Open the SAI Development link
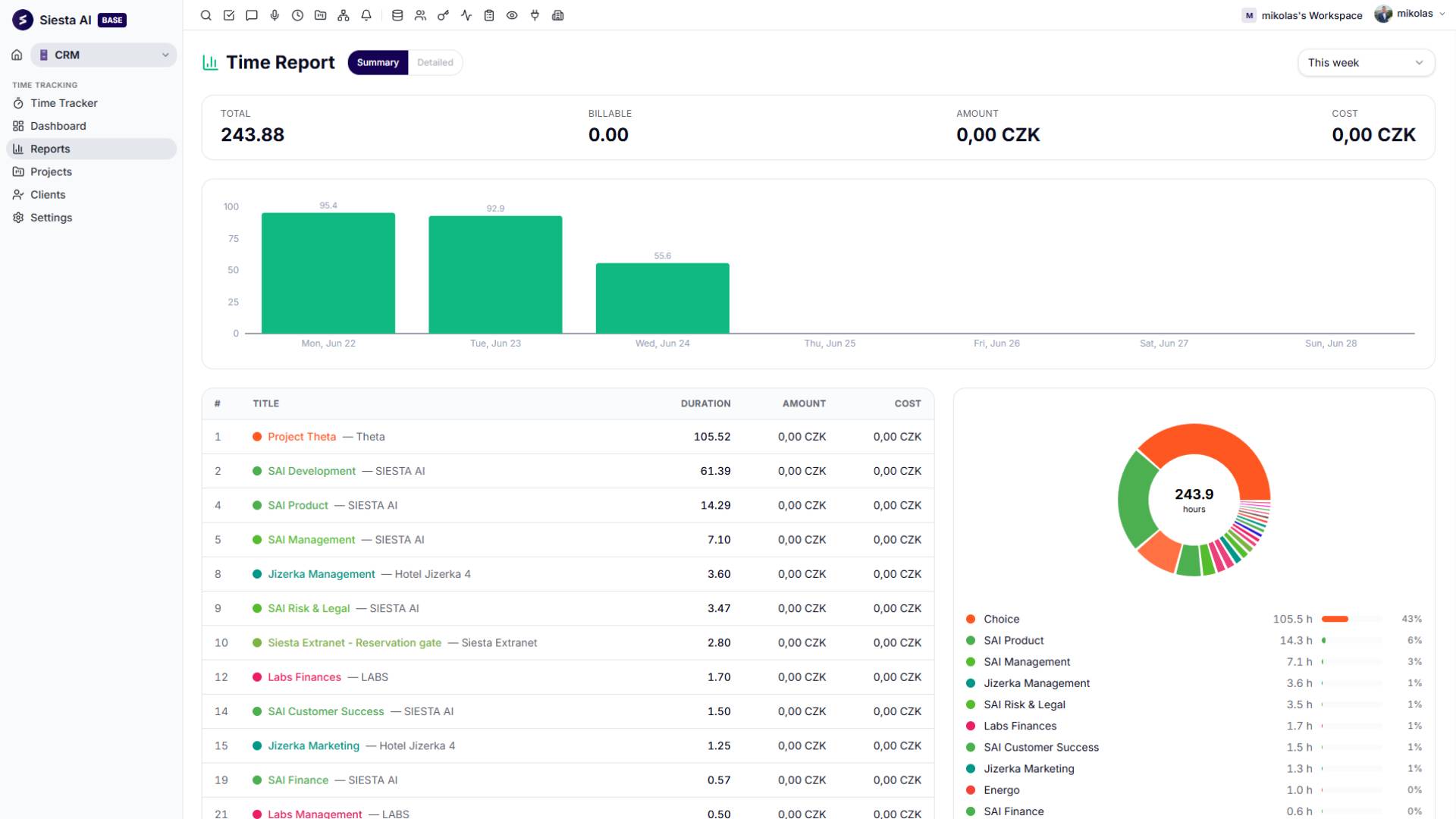 tap(312, 471)
